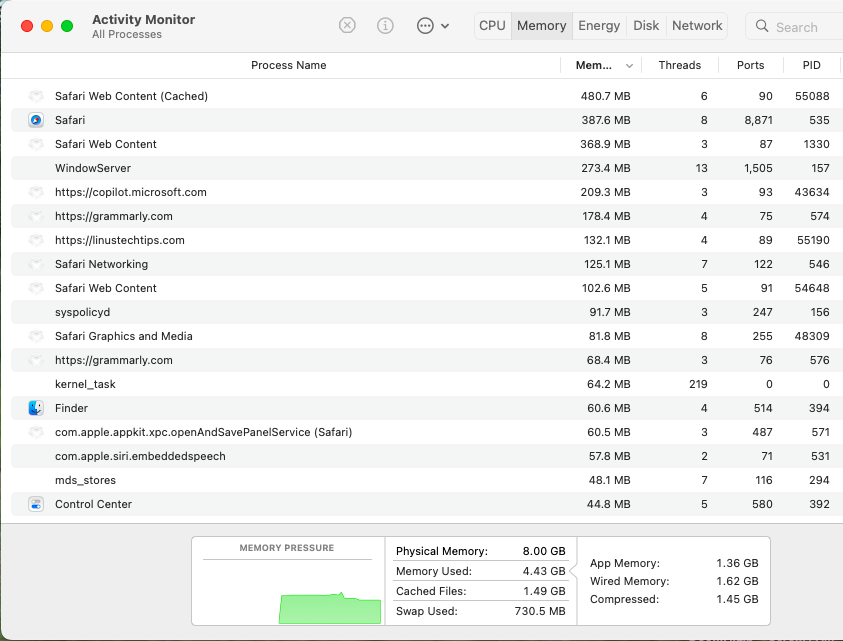
Task: Sort by the Process Name column
Action: click(289, 65)
